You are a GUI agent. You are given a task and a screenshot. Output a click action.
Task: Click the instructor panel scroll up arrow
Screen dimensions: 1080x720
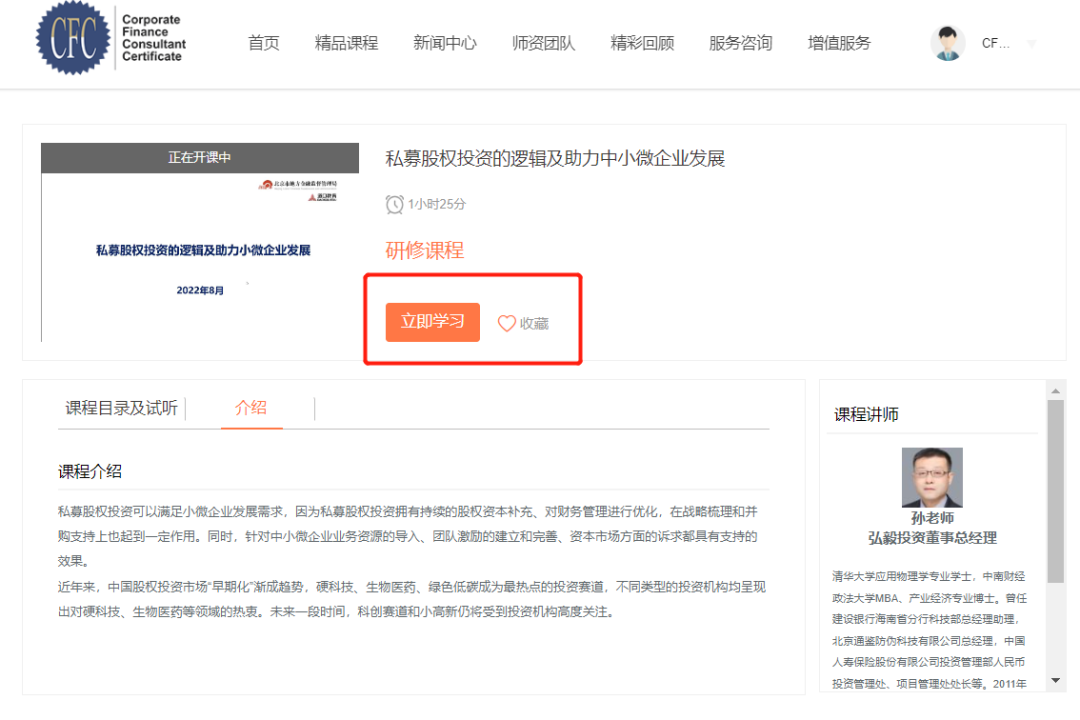(x=1055, y=391)
